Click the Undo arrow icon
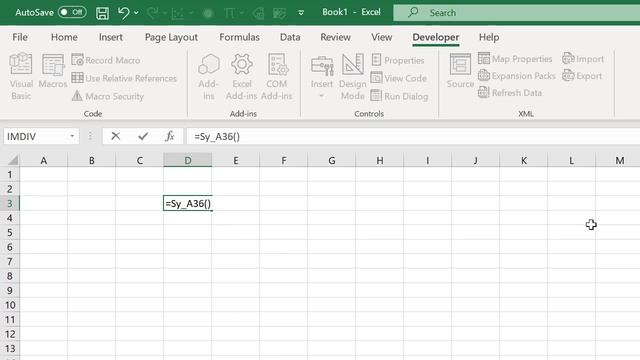640x360 pixels. [x=123, y=13]
